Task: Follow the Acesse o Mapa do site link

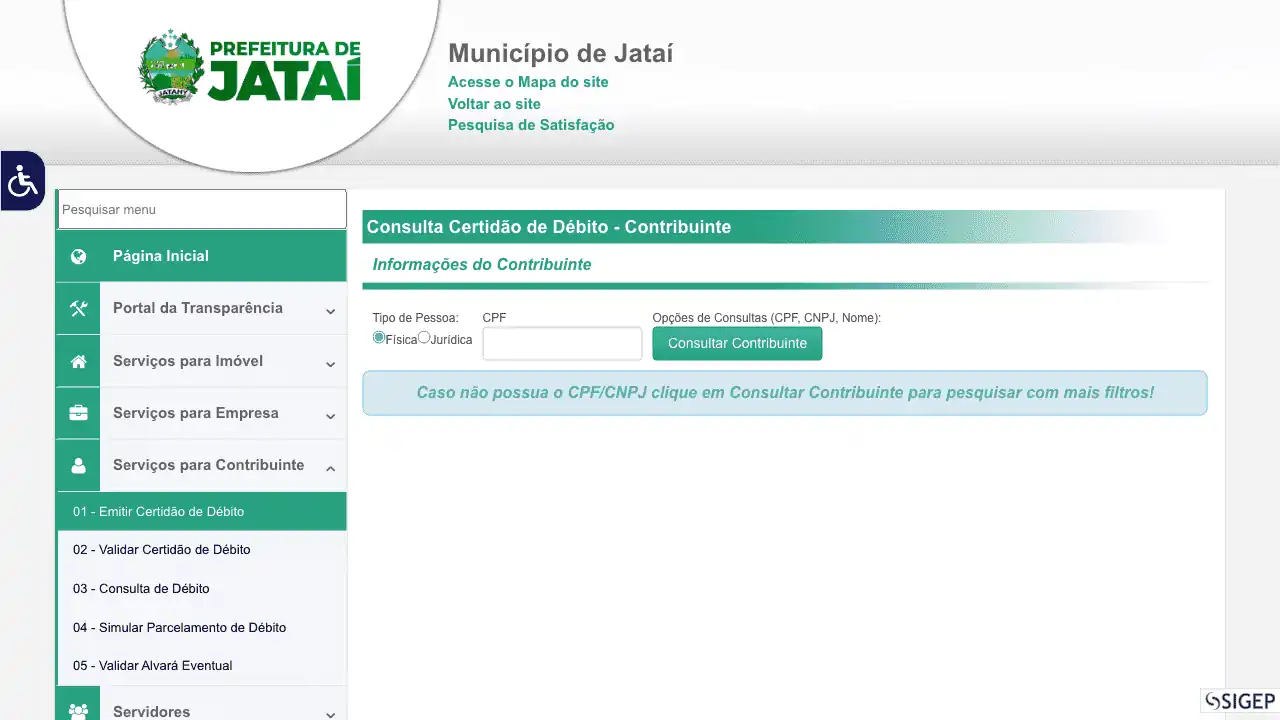Action: coord(528,82)
